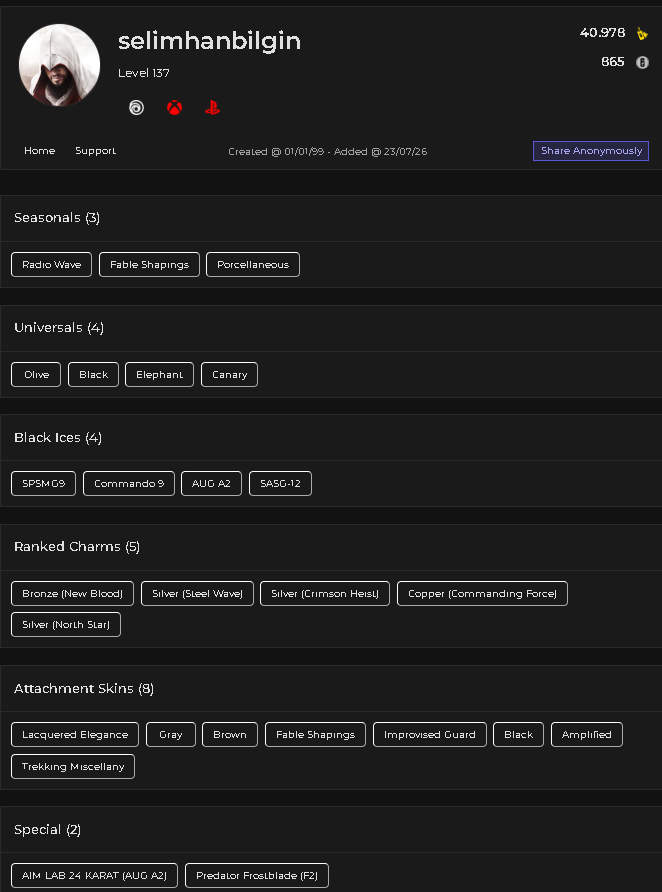Select the Porcellaneous seasonal tag
The height and width of the screenshot is (892, 662).
(x=253, y=265)
